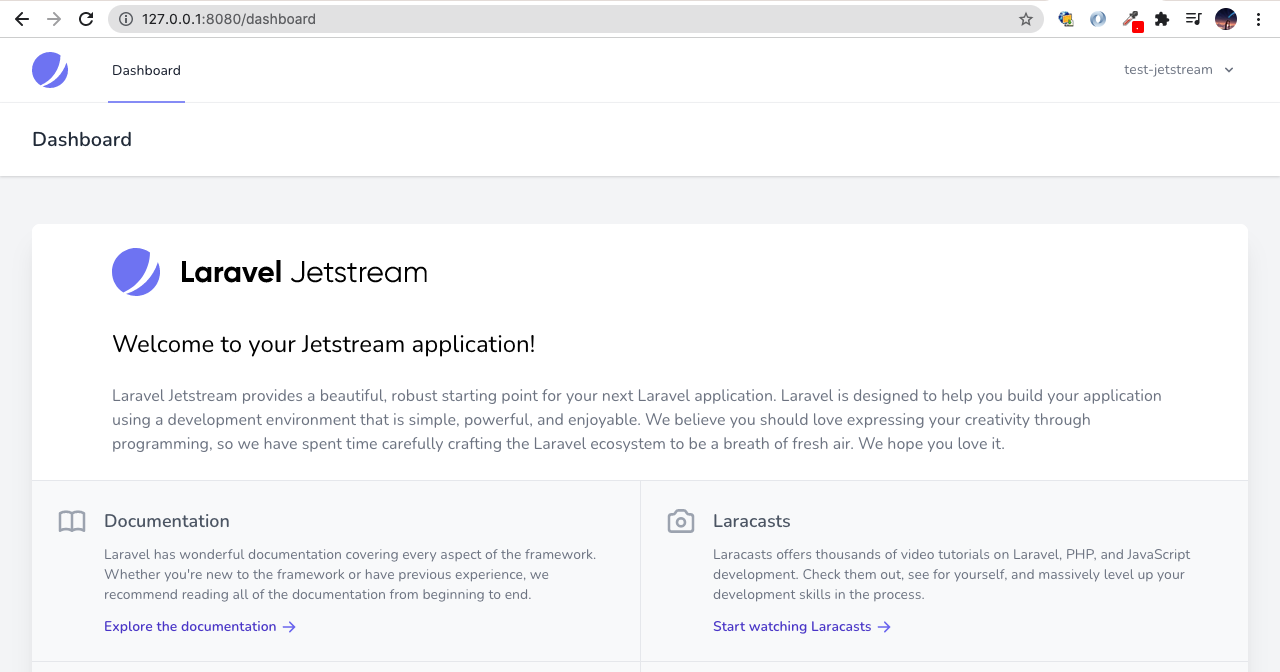Click the first colorful extension icon

coord(1066,19)
